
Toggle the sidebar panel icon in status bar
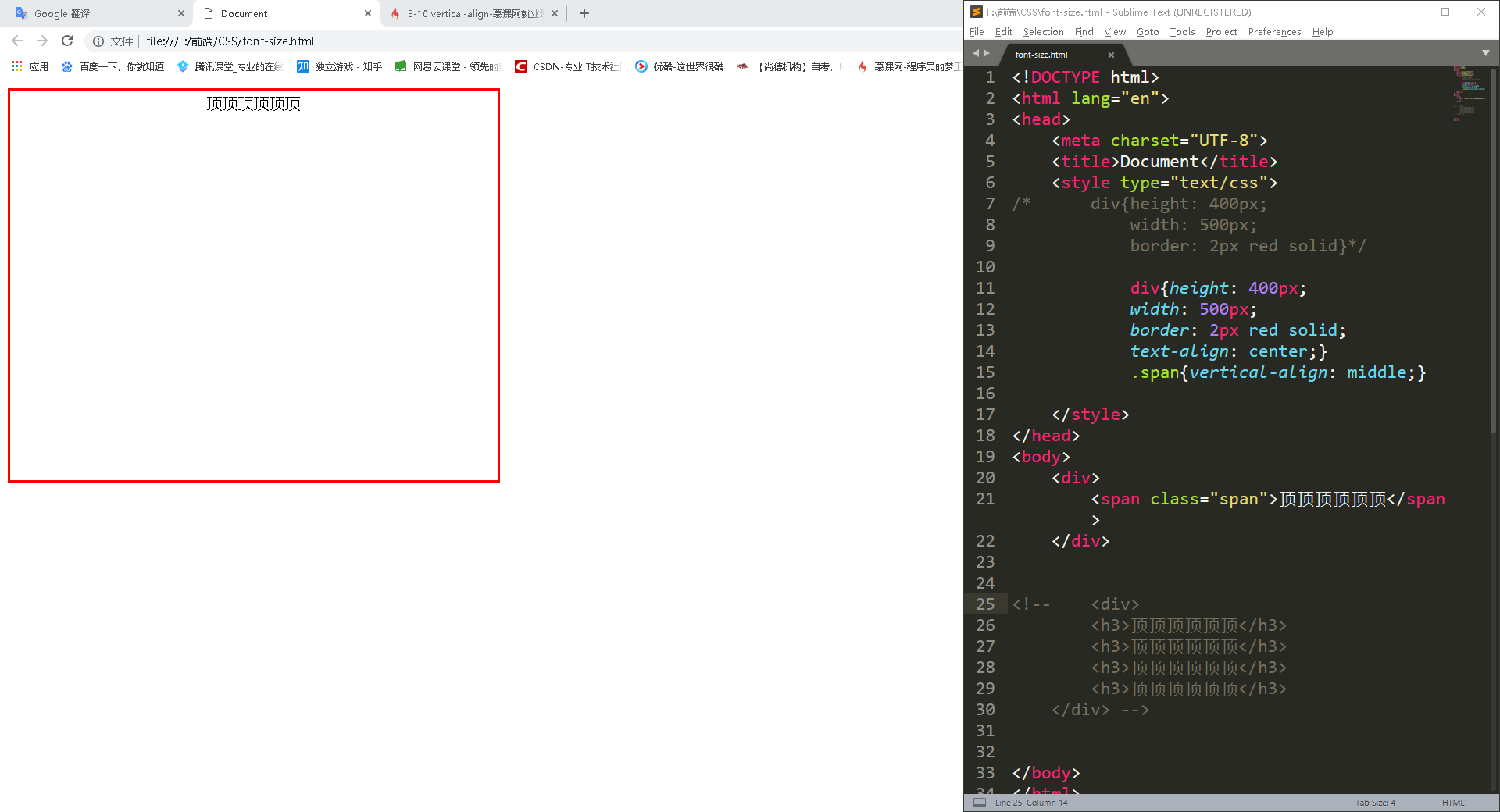pos(980,803)
